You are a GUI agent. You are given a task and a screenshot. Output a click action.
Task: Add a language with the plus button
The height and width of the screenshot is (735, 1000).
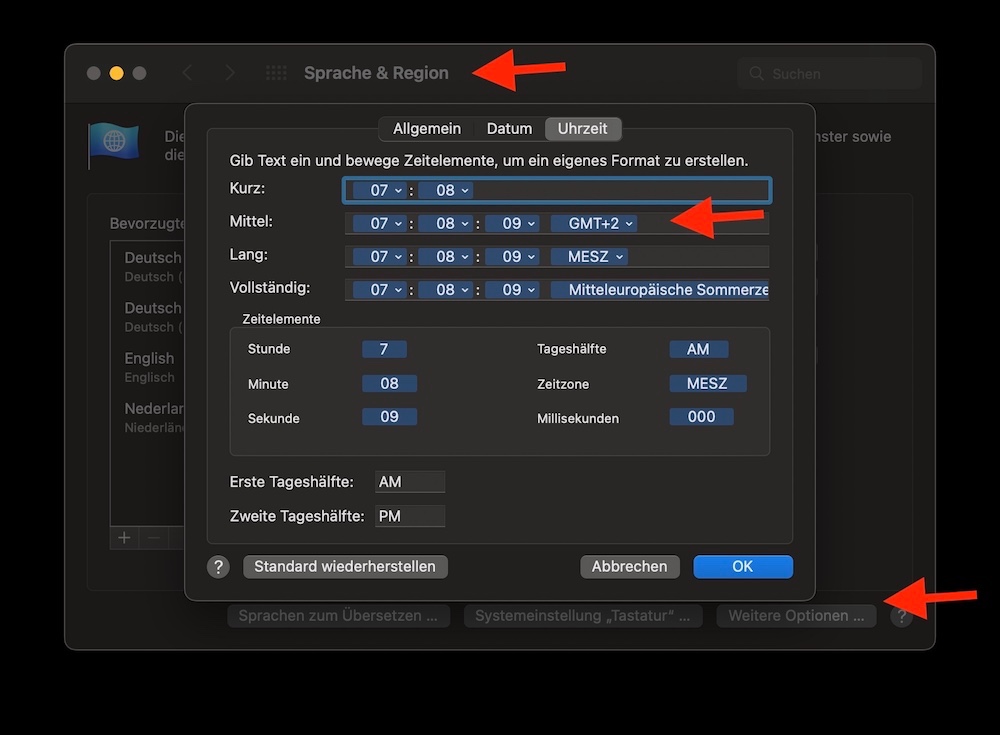124,538
